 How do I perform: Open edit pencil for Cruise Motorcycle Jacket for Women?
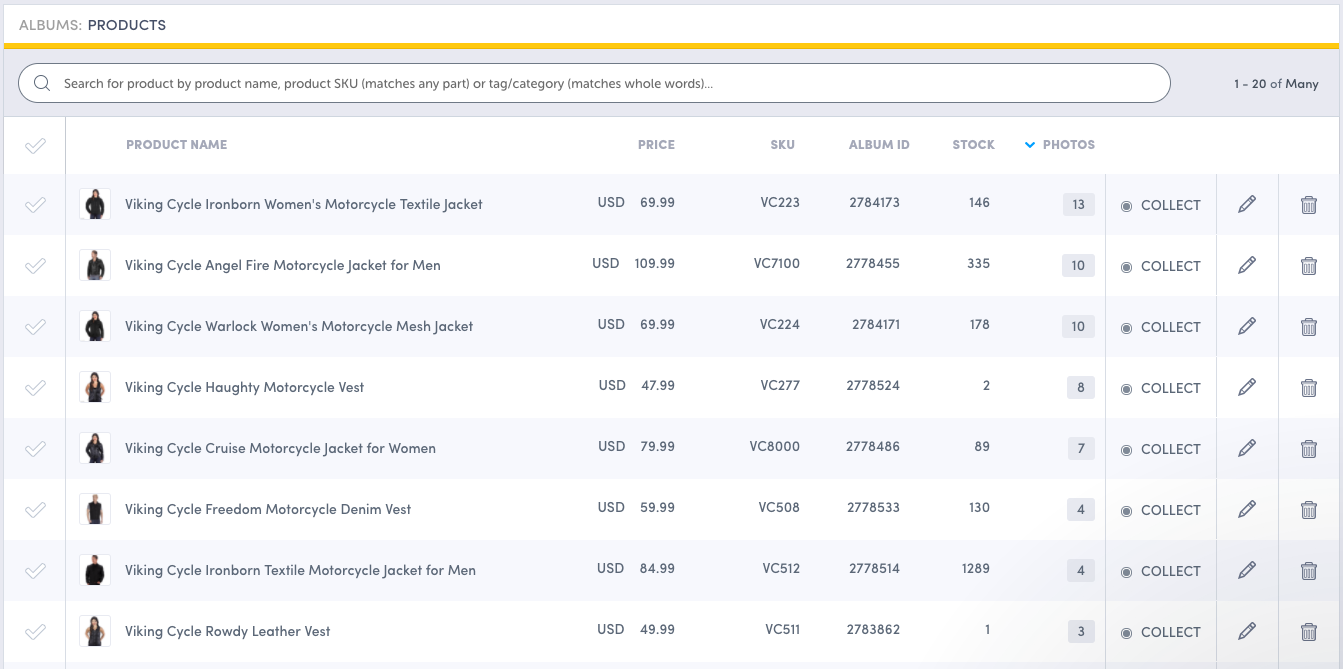point(1246,448)
